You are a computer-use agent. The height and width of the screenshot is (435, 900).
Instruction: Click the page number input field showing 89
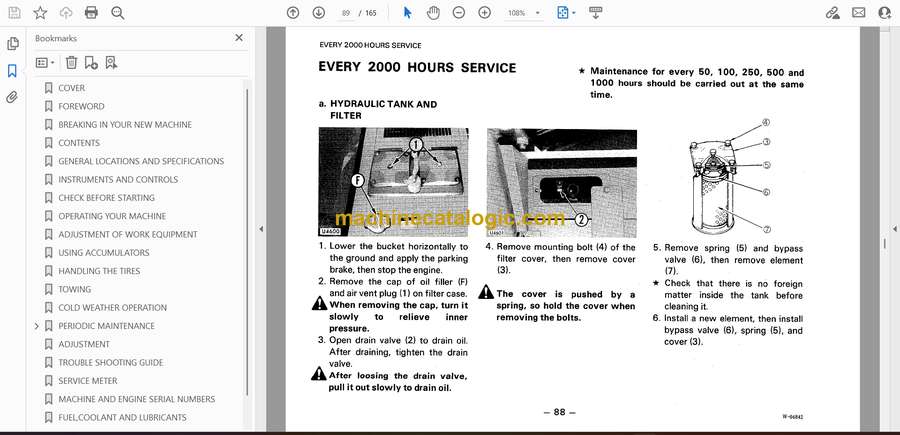tap(346, 13)
